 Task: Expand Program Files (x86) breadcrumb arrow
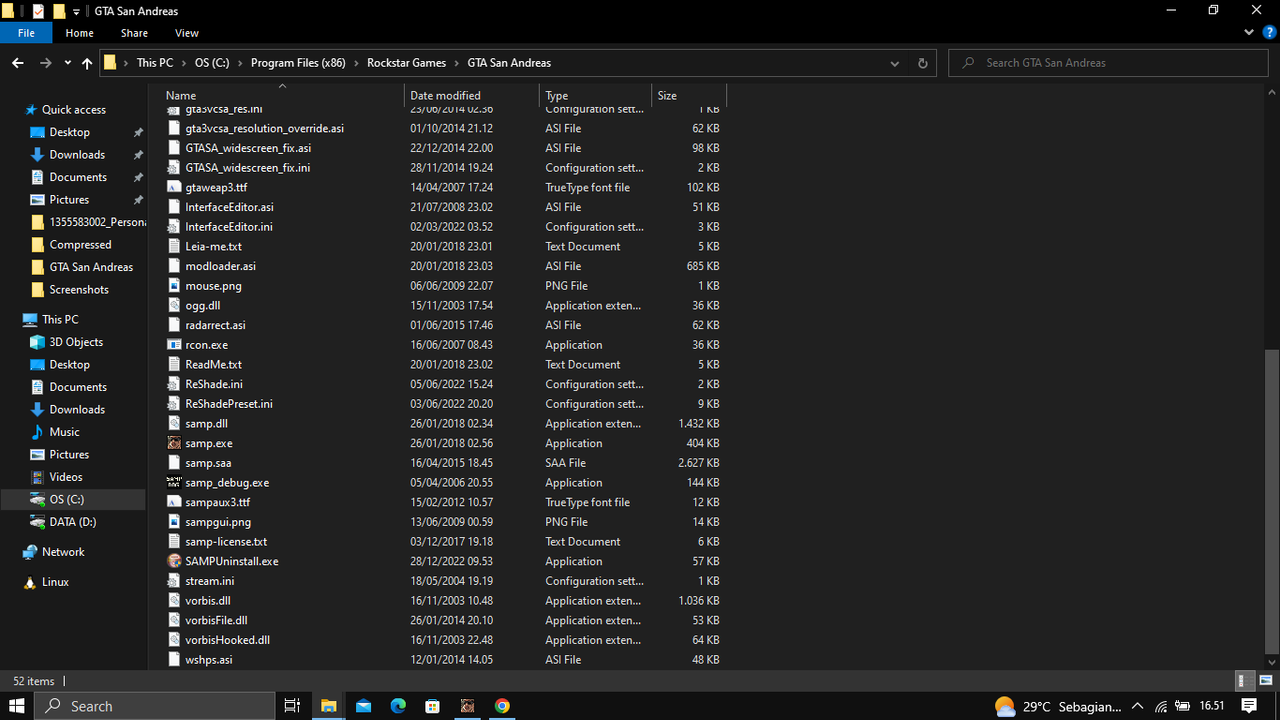[356, 63]
